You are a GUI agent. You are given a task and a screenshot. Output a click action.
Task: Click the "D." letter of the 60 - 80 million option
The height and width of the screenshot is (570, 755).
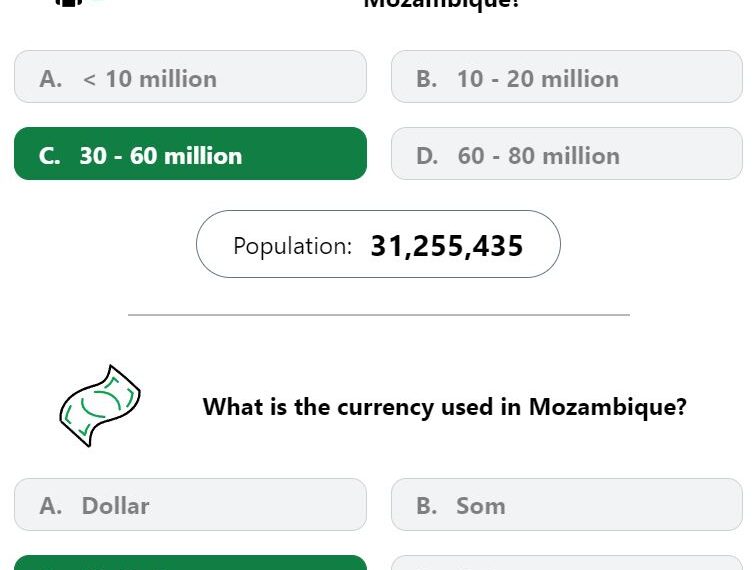(x=427, y=156)
